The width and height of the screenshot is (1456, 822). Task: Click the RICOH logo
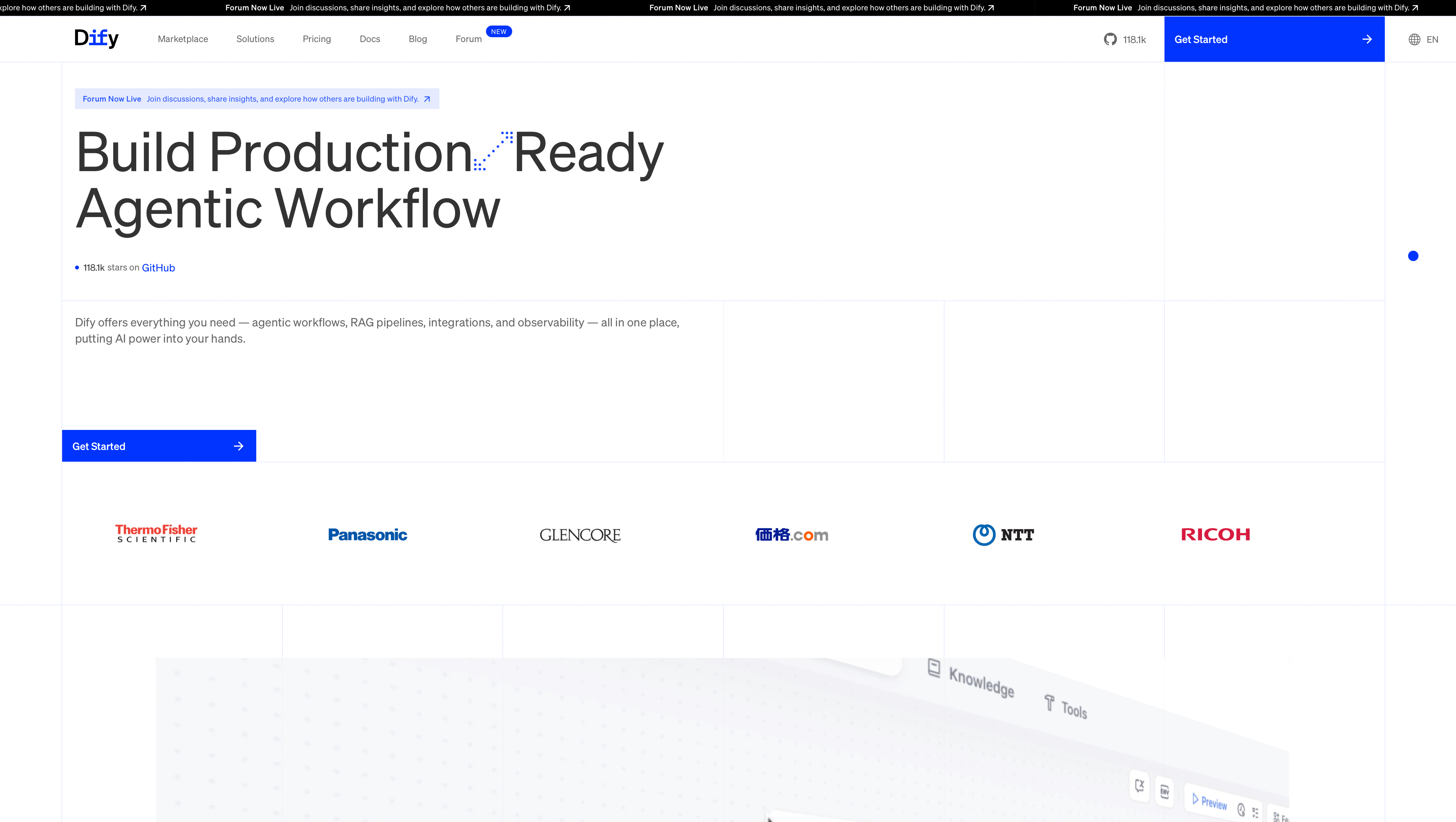(1215, 534)
